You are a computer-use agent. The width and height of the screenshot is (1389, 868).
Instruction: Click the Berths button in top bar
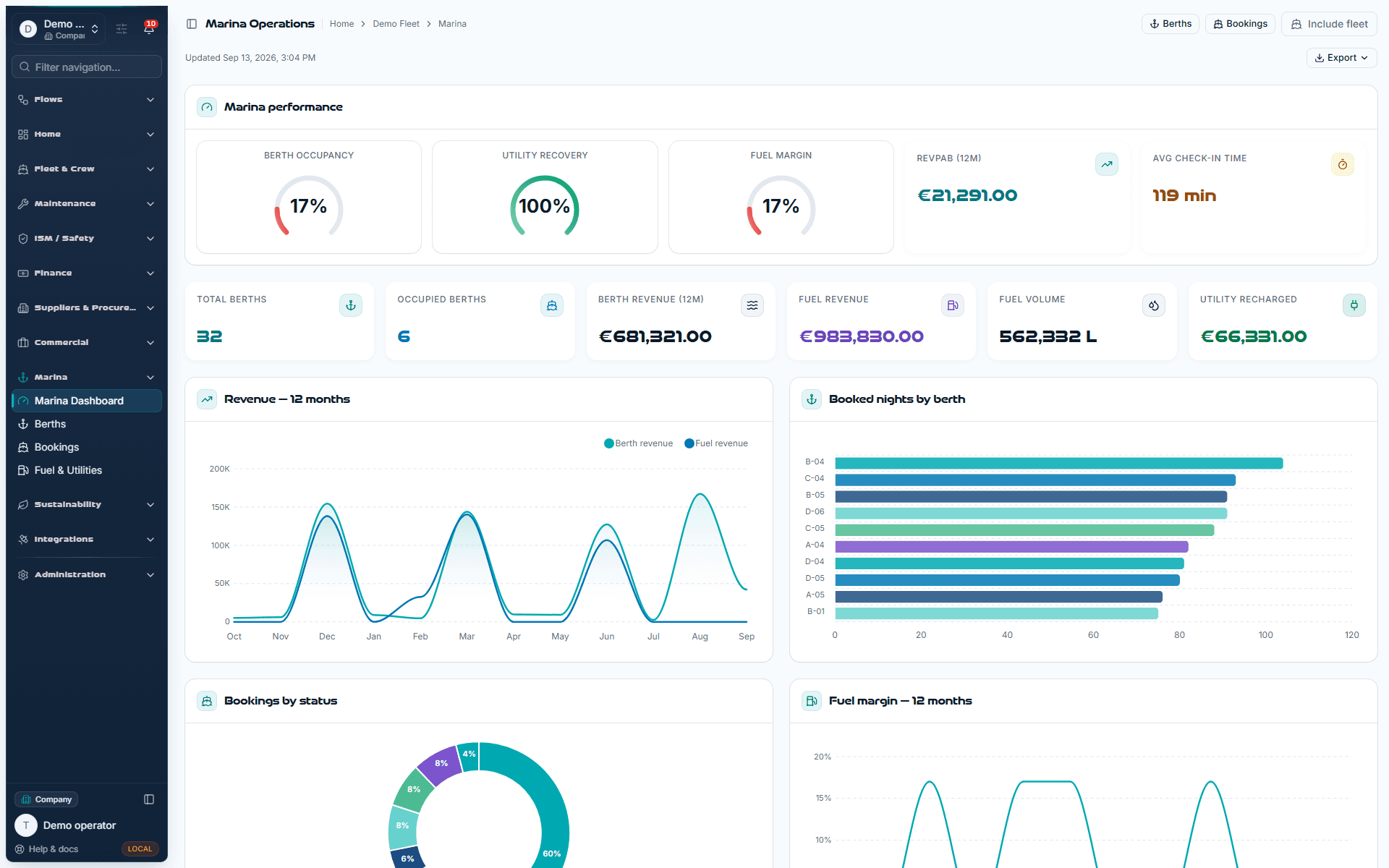(x=1171, y=24)
